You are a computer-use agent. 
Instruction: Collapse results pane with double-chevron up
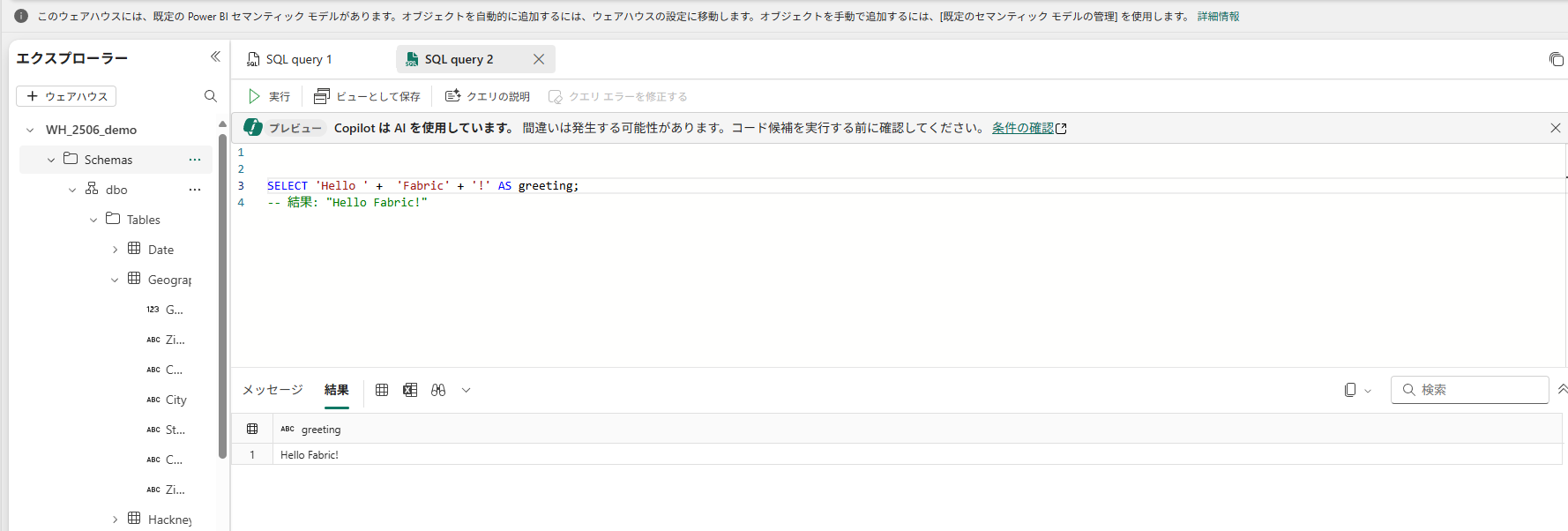pos(1562,389)
